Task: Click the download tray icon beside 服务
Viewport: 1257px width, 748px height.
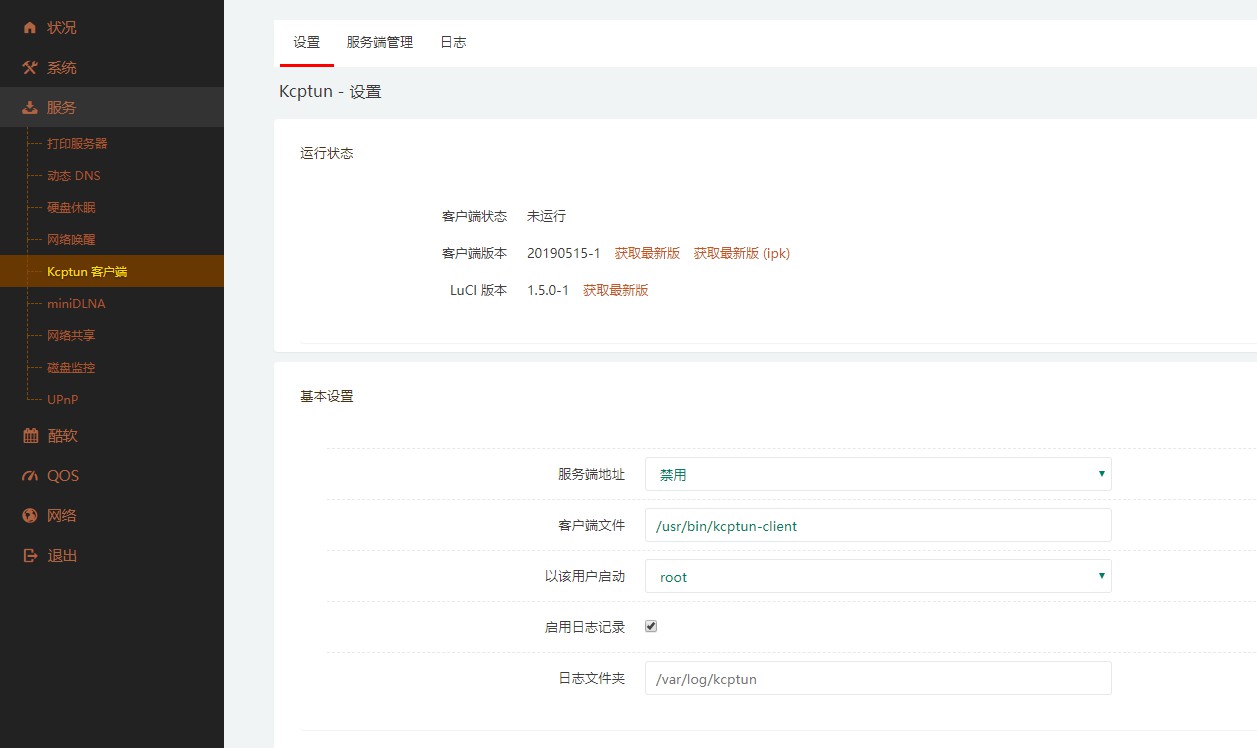Action: pyautogui.click(x=30, y=107)
